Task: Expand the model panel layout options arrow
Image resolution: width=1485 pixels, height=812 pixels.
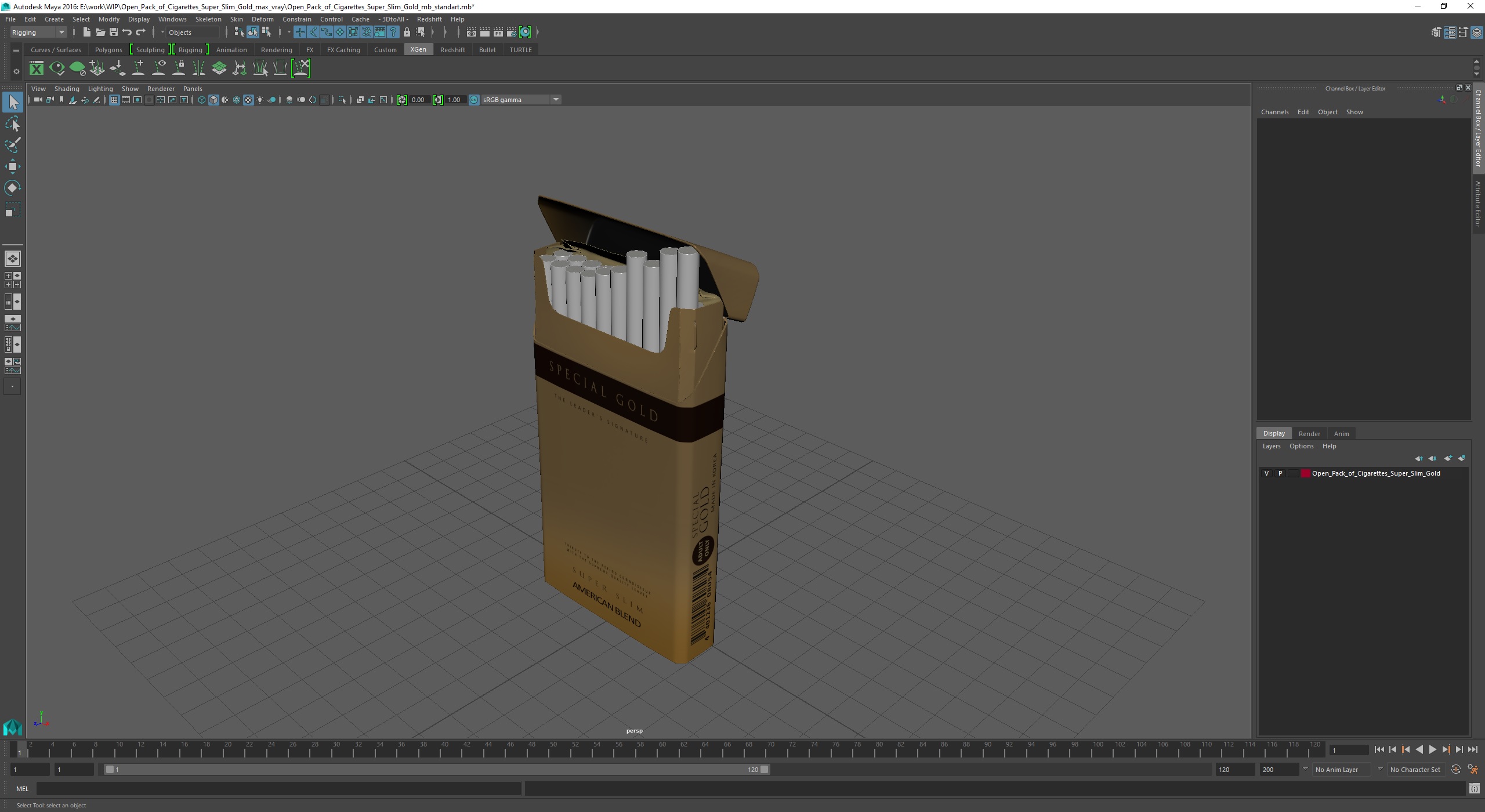Action: click(x=12, y=386)
